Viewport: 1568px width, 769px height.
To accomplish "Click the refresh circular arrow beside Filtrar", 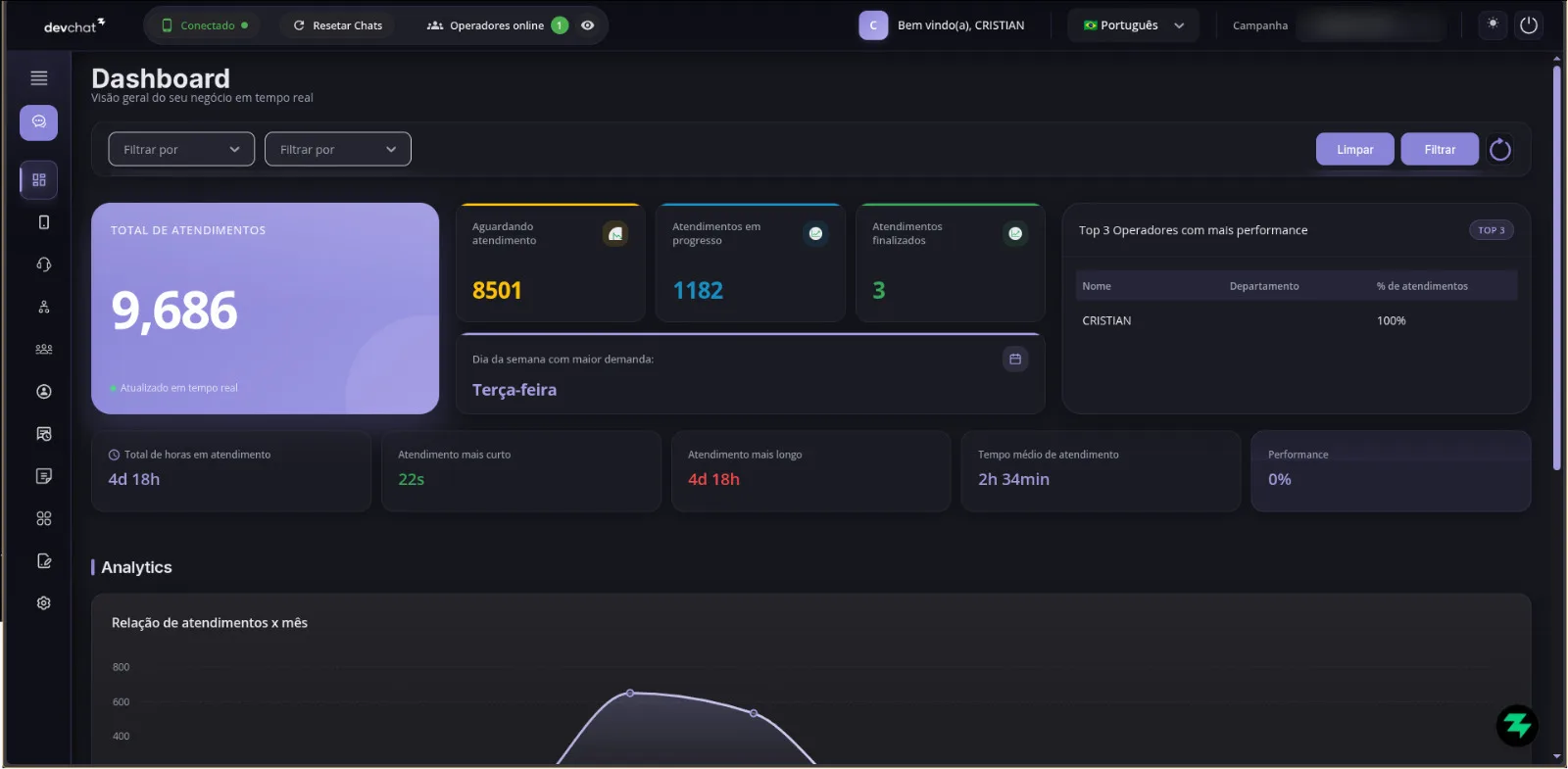I will (x=1500, y=150).
